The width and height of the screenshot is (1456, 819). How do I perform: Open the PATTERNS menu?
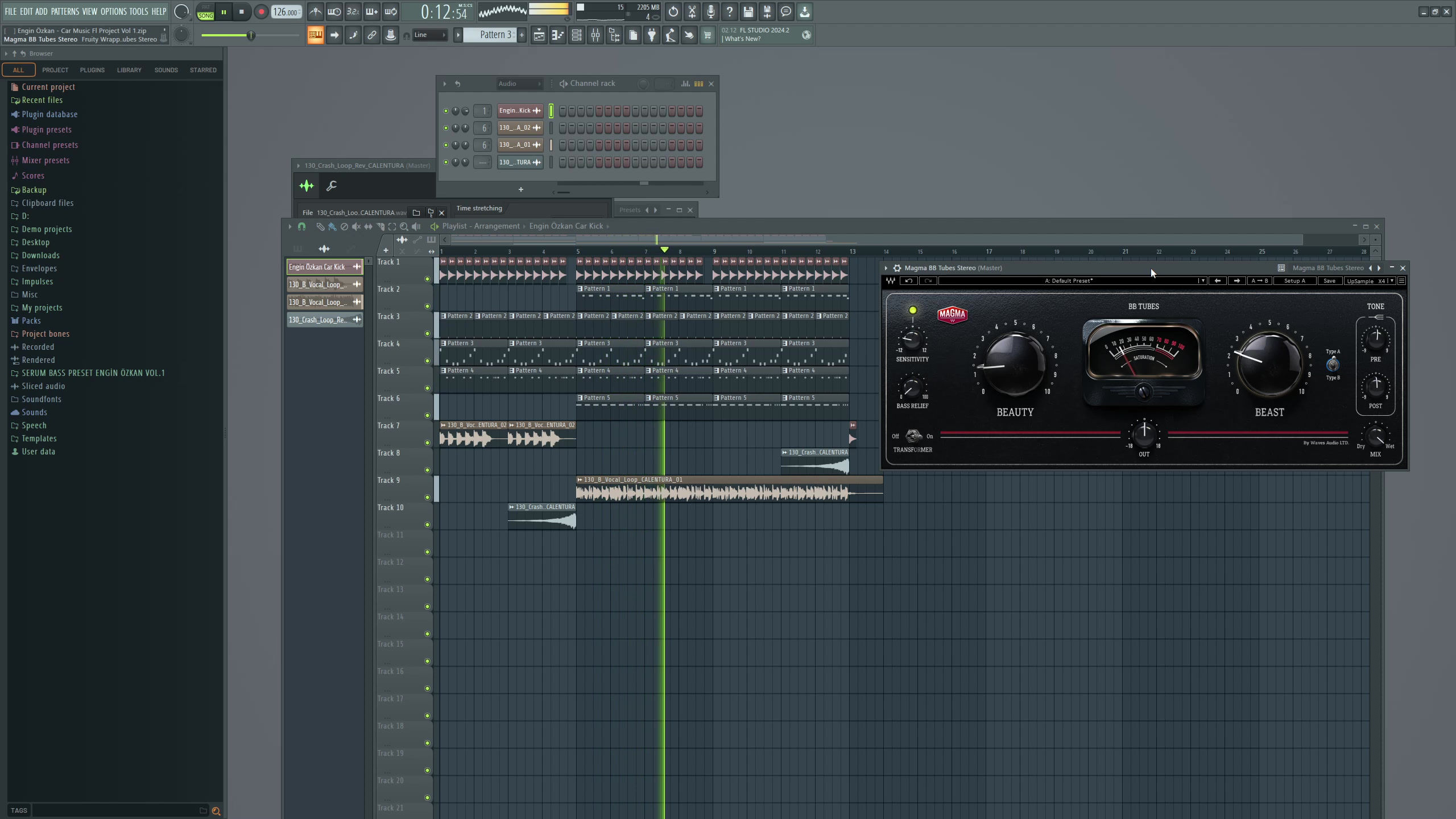click(65, 11)
